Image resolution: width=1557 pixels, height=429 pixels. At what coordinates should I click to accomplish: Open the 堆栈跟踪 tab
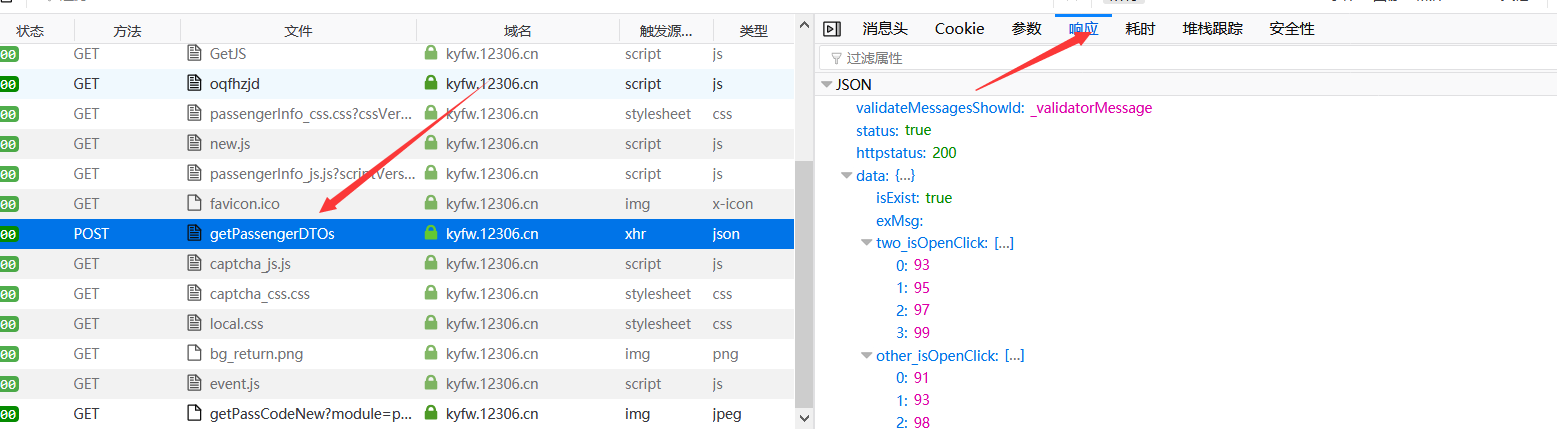(x=1212, y=29)
